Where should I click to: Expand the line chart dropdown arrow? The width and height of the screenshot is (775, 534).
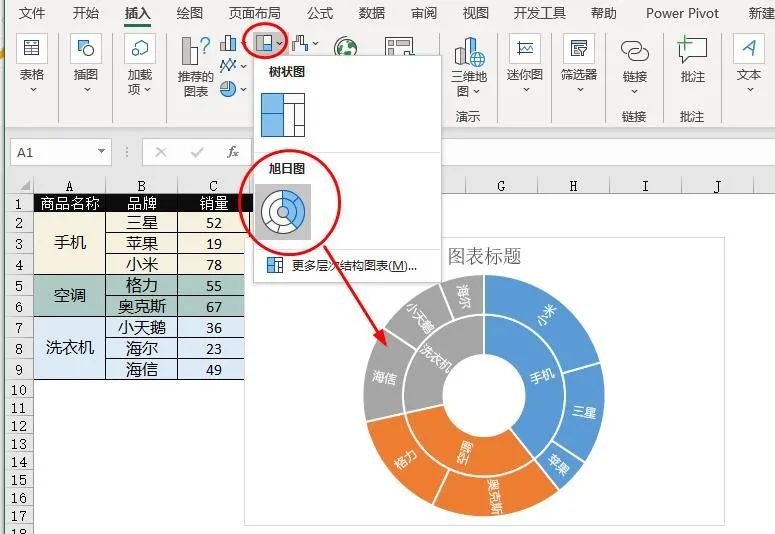point(243,66)
